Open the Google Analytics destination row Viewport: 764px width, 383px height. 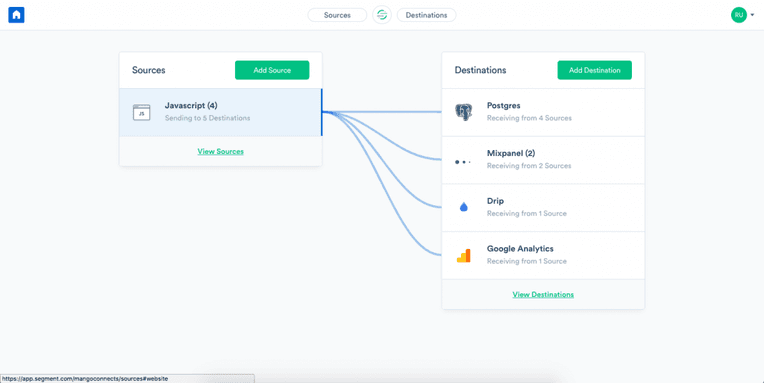pos(543,256)
